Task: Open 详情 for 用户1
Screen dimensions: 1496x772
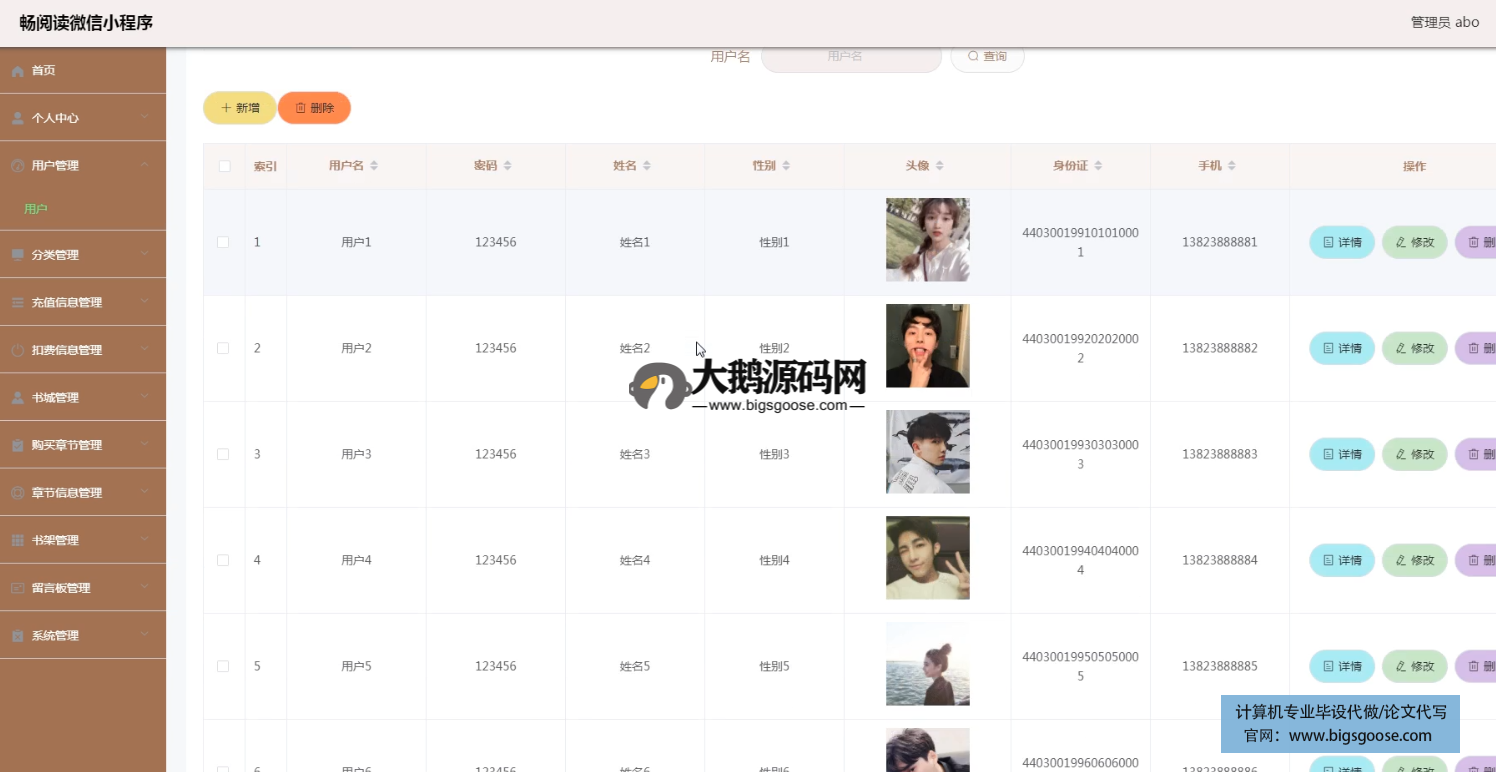Action: (x=1342, y=242)
